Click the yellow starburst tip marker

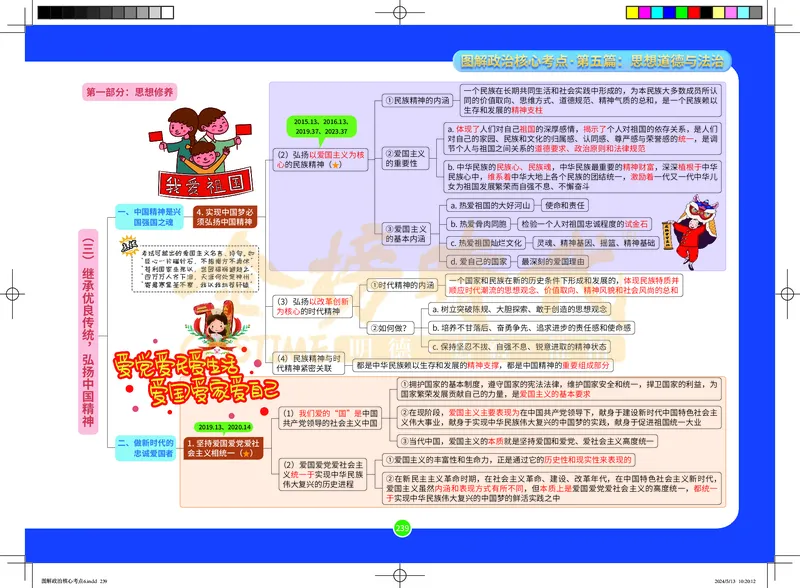click(128, 245)
